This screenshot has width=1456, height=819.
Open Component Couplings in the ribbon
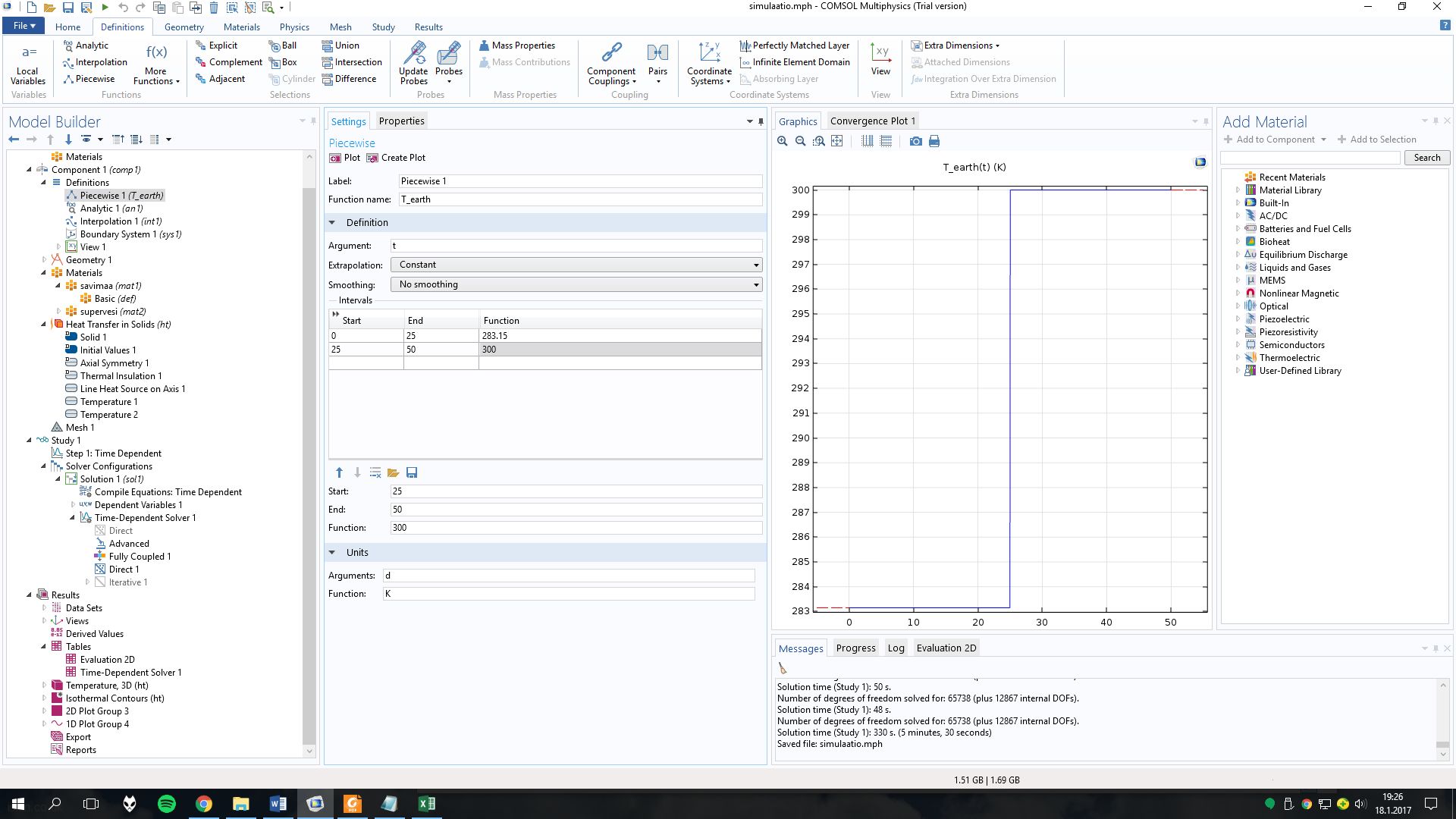[x=611, y=63]
